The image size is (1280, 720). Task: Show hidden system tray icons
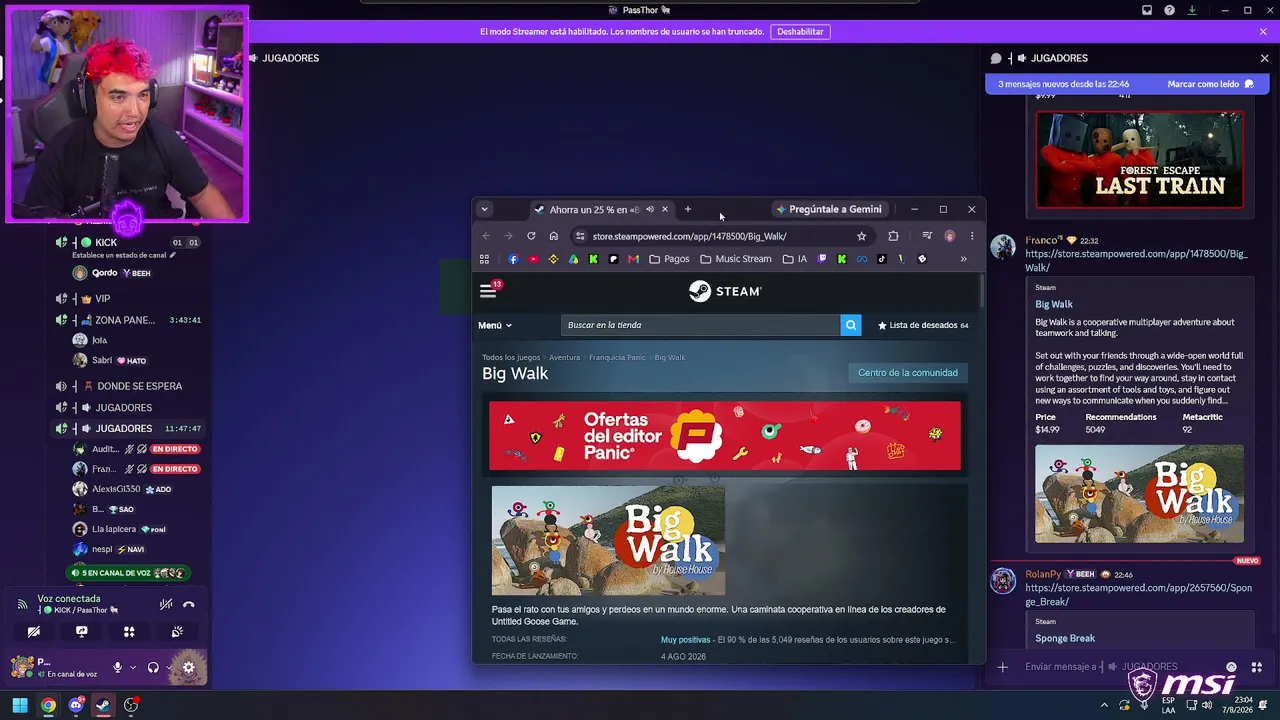coord(1104,705)
